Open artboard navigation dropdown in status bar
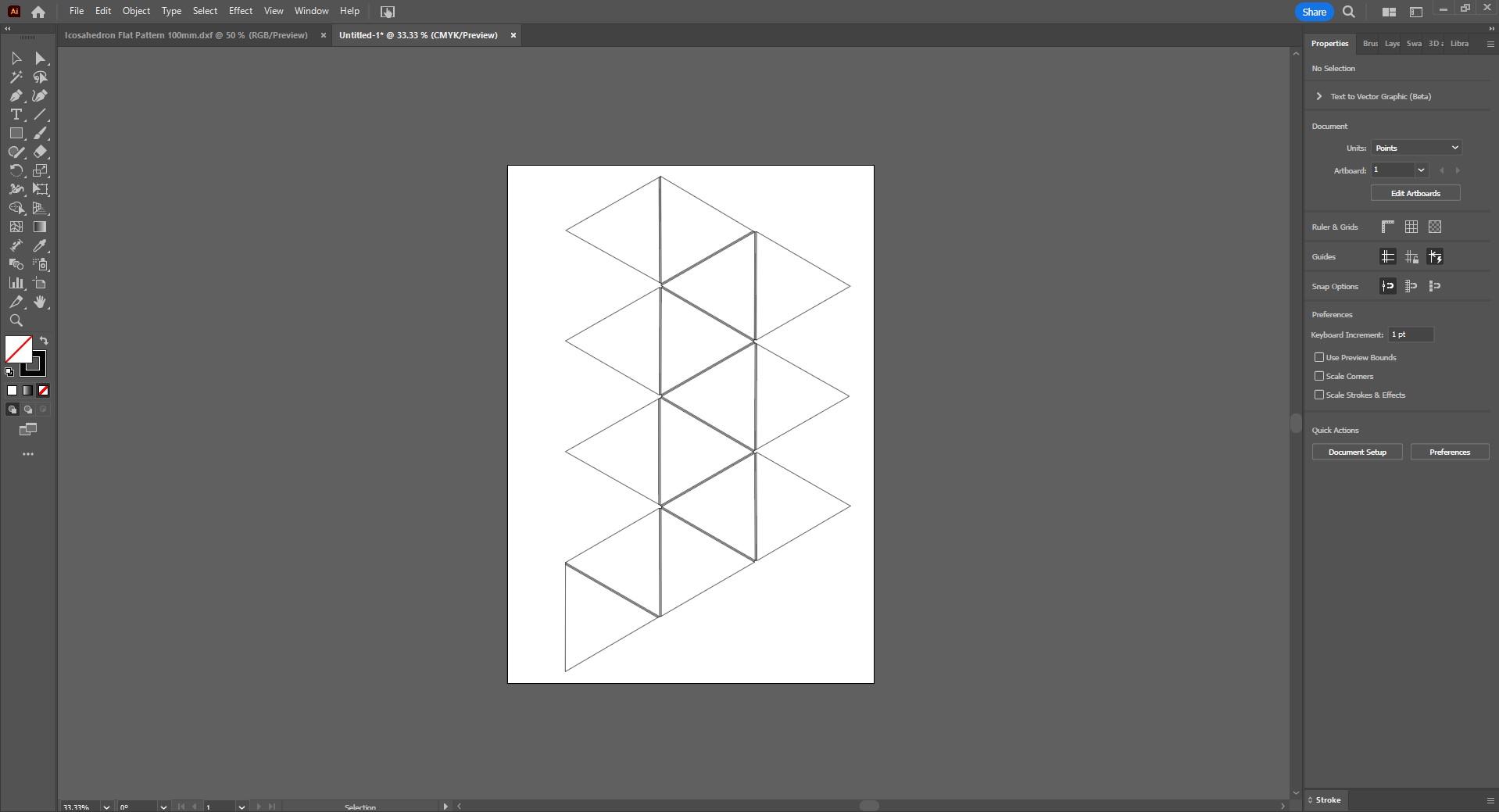 [241, 807]
